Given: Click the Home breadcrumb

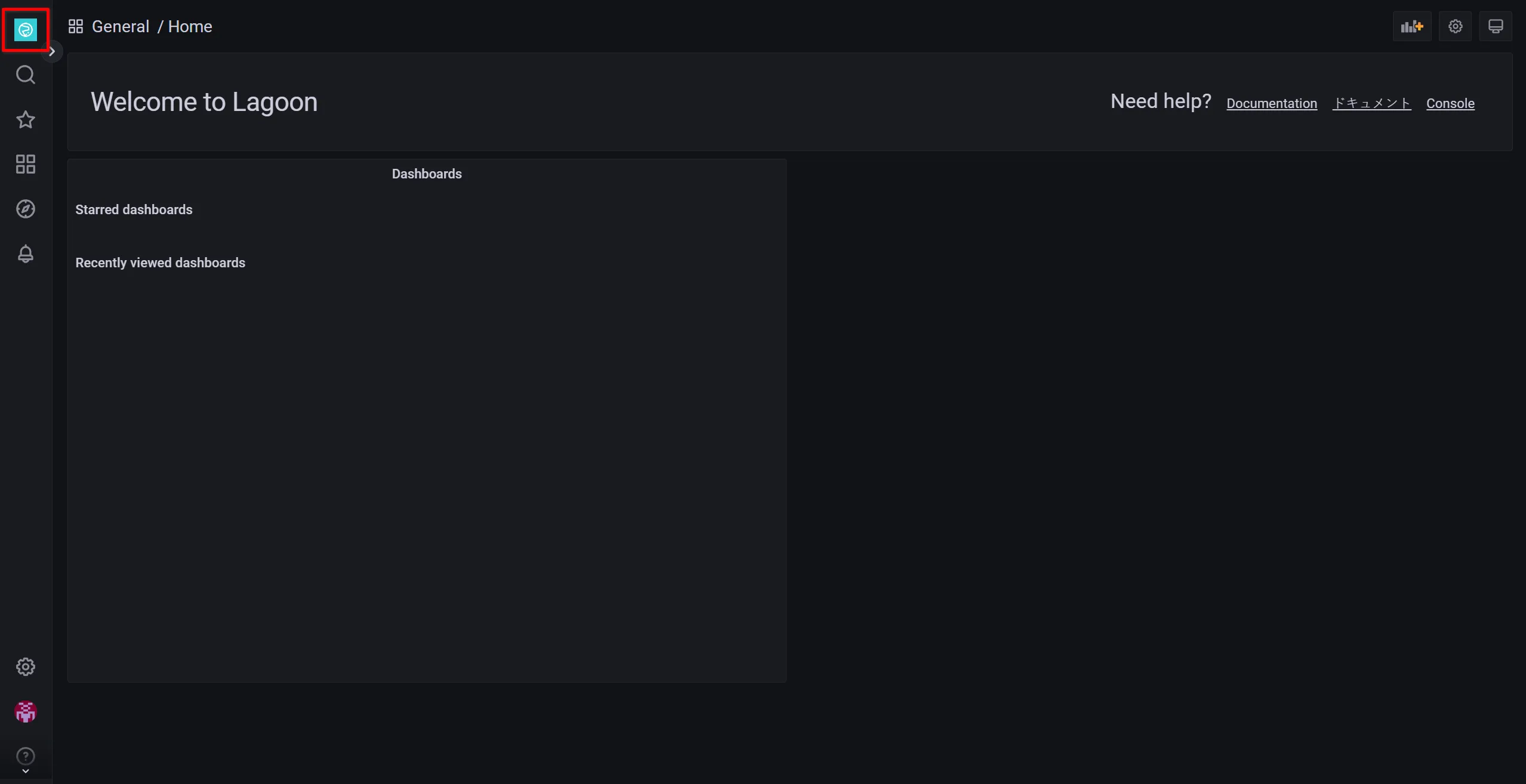Looking at the screenshot, I should [x=190, y=26].
